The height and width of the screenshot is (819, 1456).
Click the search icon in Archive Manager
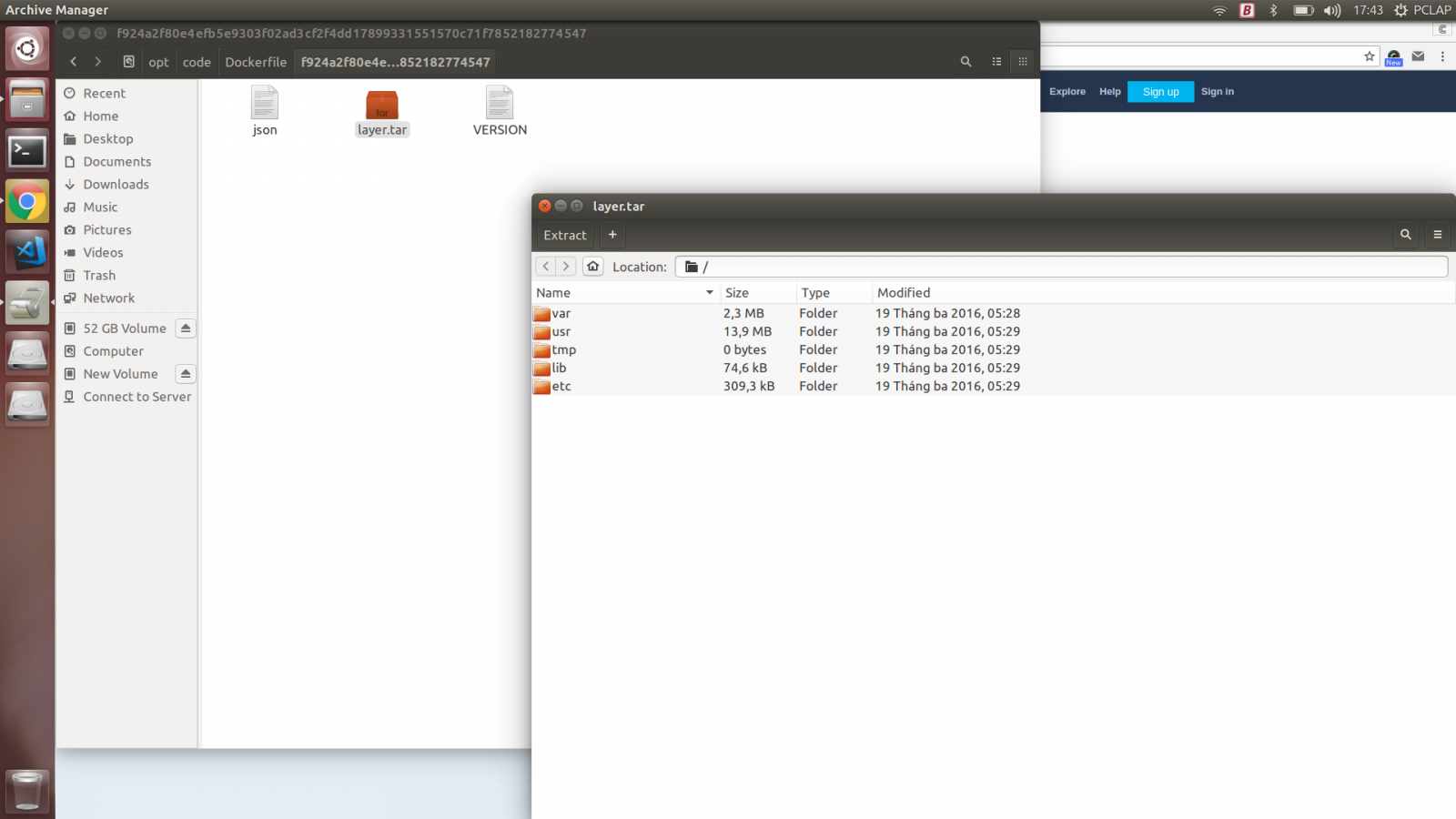[x=1405, y=235]
